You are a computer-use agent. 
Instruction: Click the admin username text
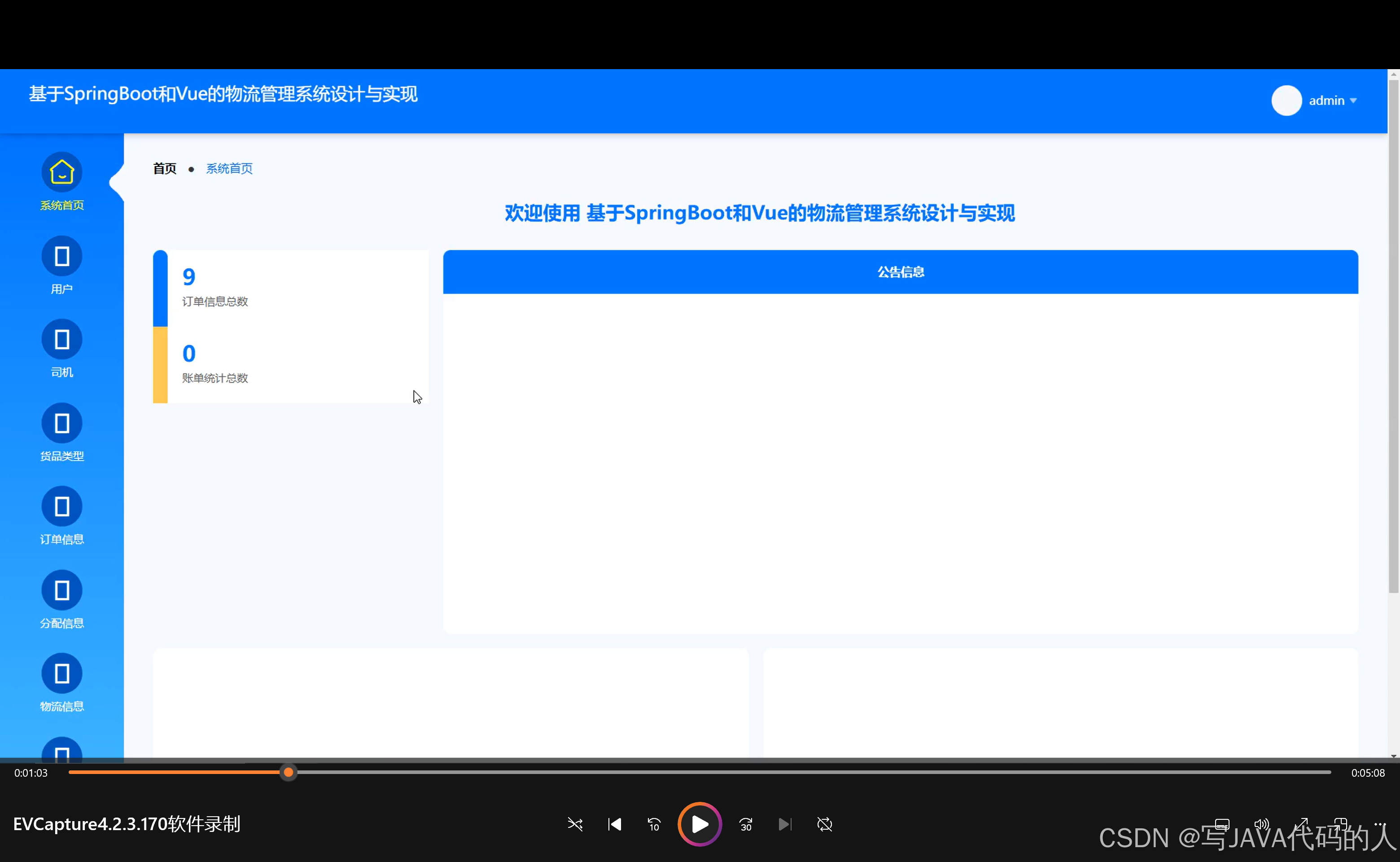click(1326, 100)
